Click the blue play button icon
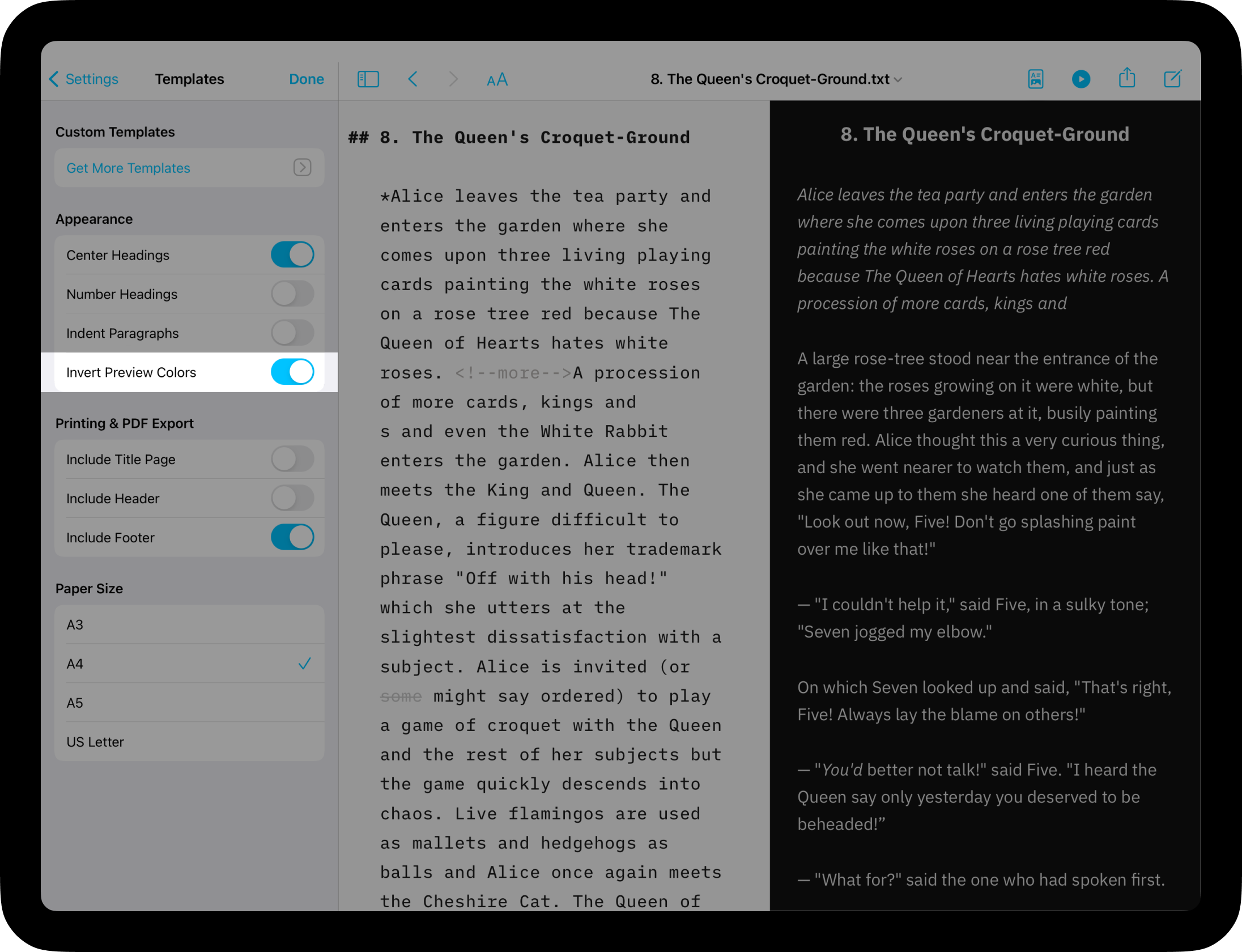The height and width of the screenshot is (952, 1242). click(1081, 79)
